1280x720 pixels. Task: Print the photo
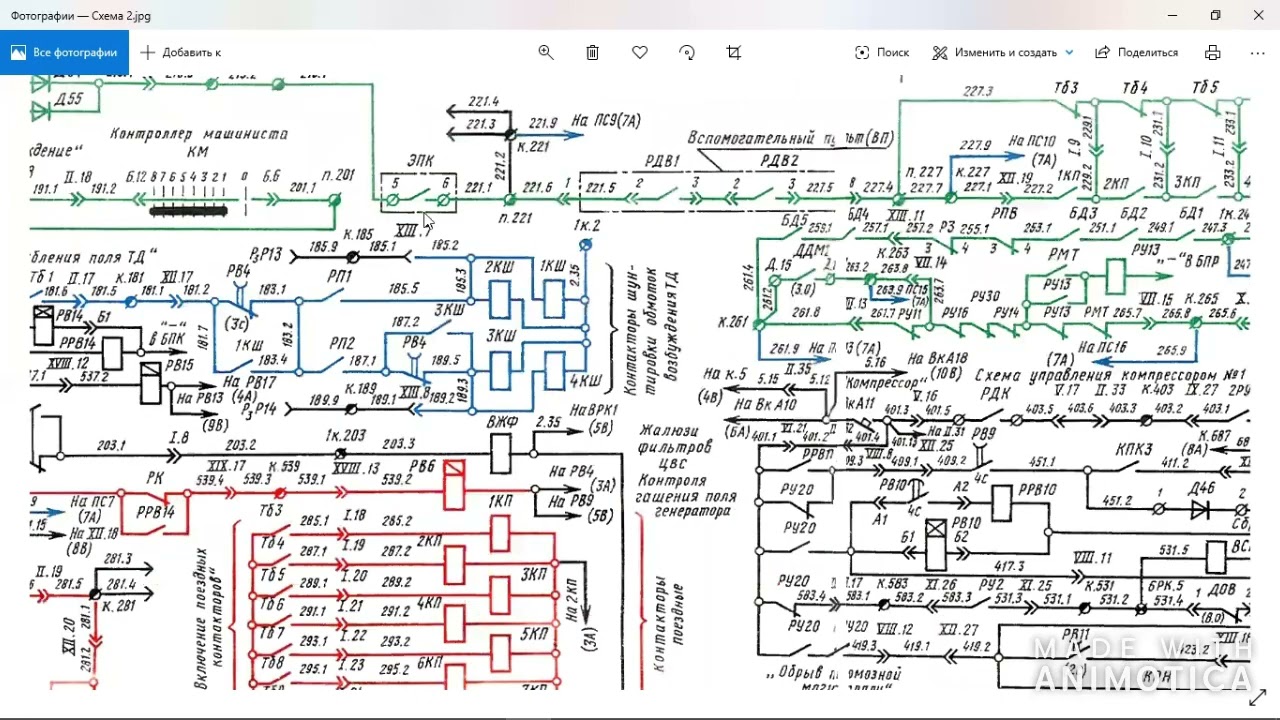pos(1213,52)
